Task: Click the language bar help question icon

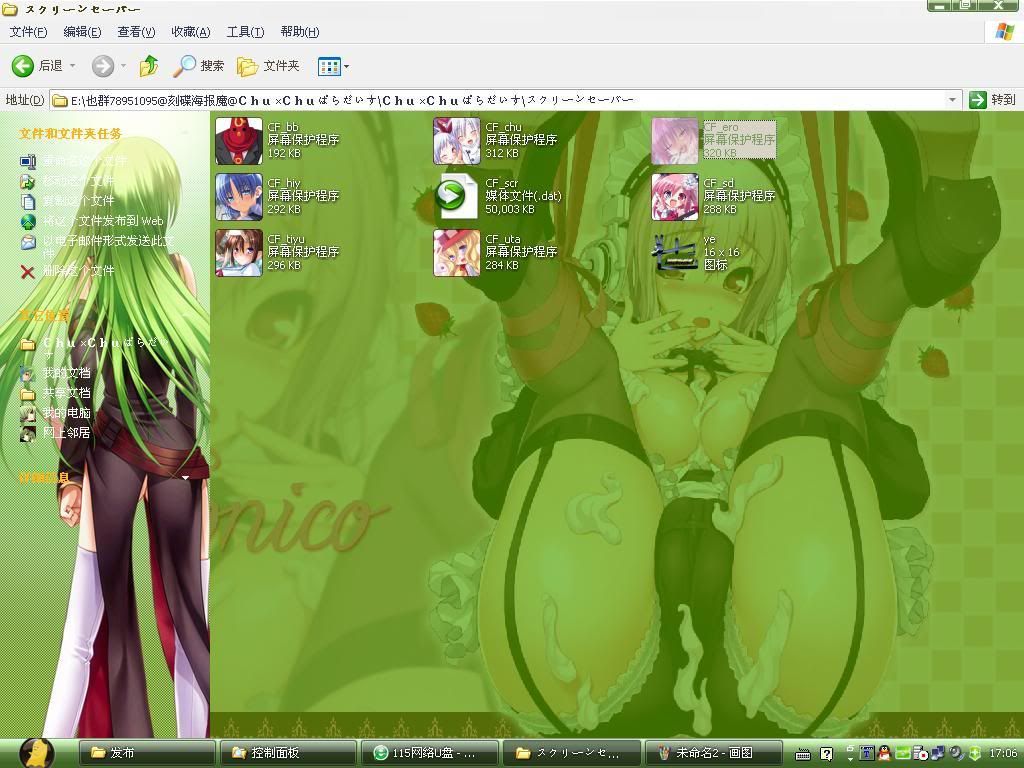Action: tap(826, 755)
